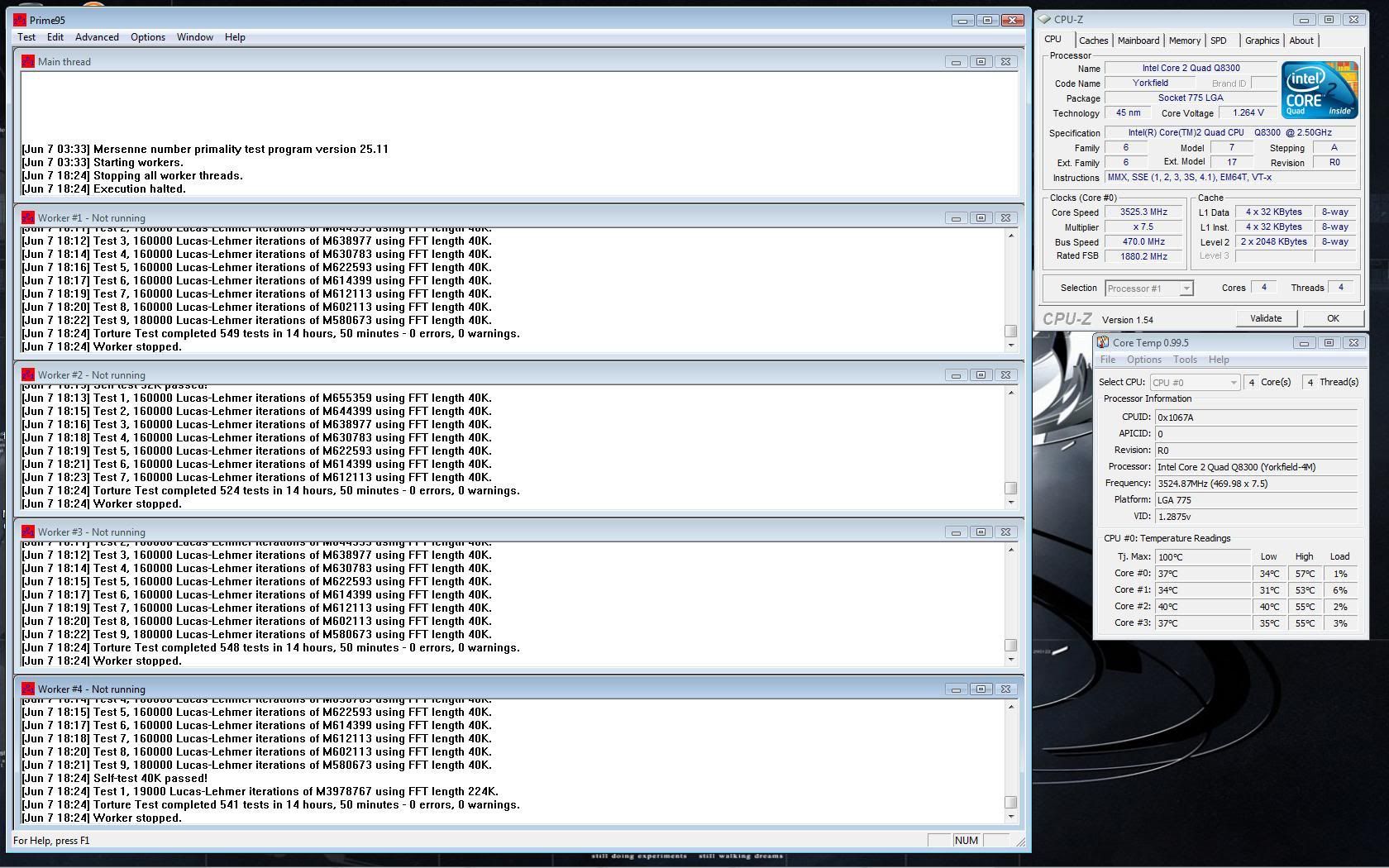Viewport: 1389px width, 868px height.
Task: Switch to the Graphics tab in CPU-Z
Action: (1262, 41)
